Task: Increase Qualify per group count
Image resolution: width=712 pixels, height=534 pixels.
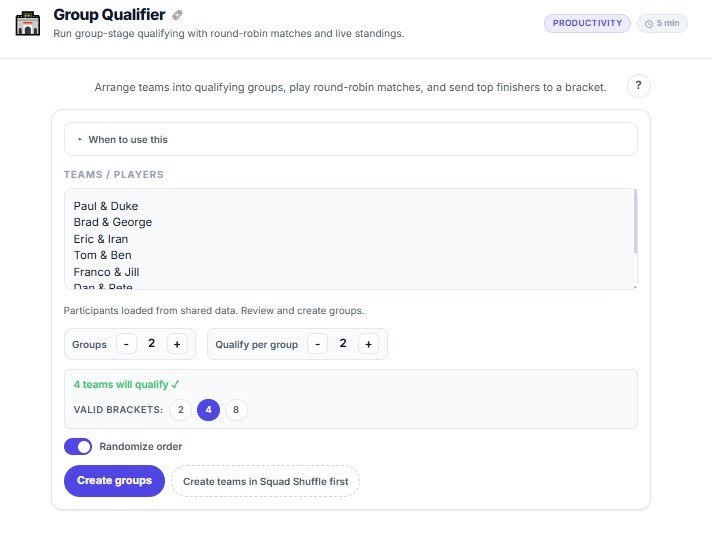Action: pos(368,344)
